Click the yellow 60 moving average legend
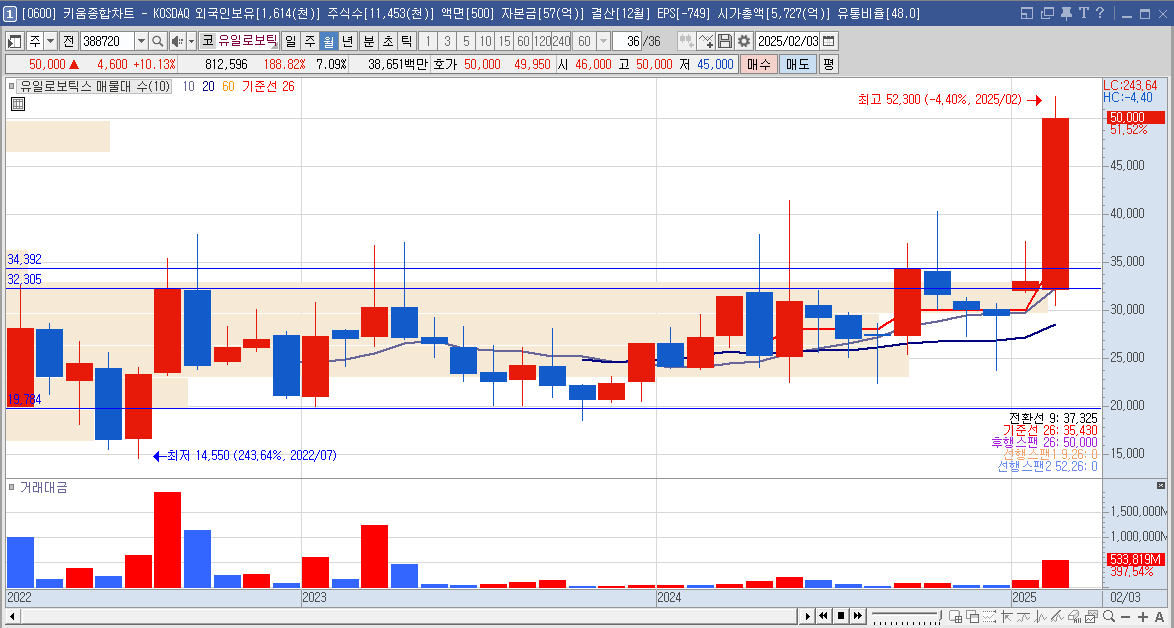 228,86
